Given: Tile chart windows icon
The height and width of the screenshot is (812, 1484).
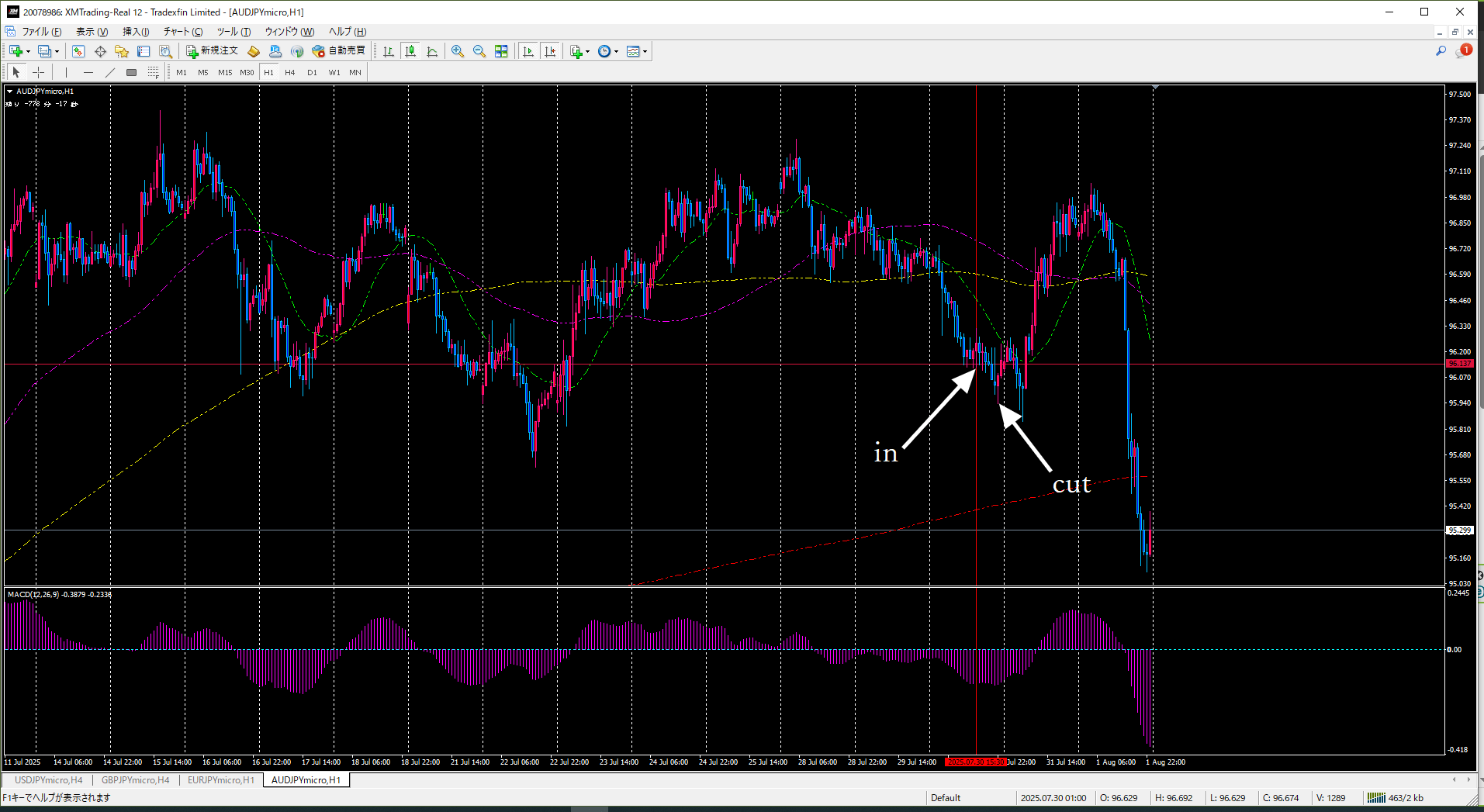Looking at the screenshot, I should pyautogui.click(x=501, y=51).
